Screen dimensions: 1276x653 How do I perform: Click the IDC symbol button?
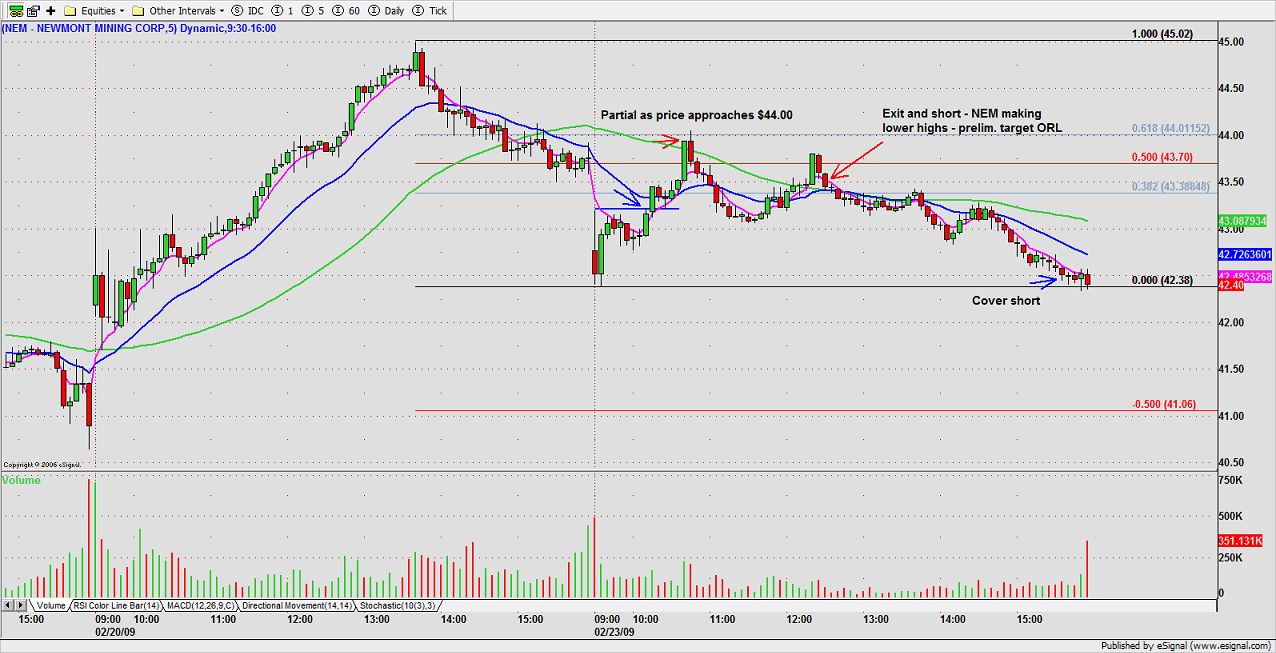[x=247, y=10]
